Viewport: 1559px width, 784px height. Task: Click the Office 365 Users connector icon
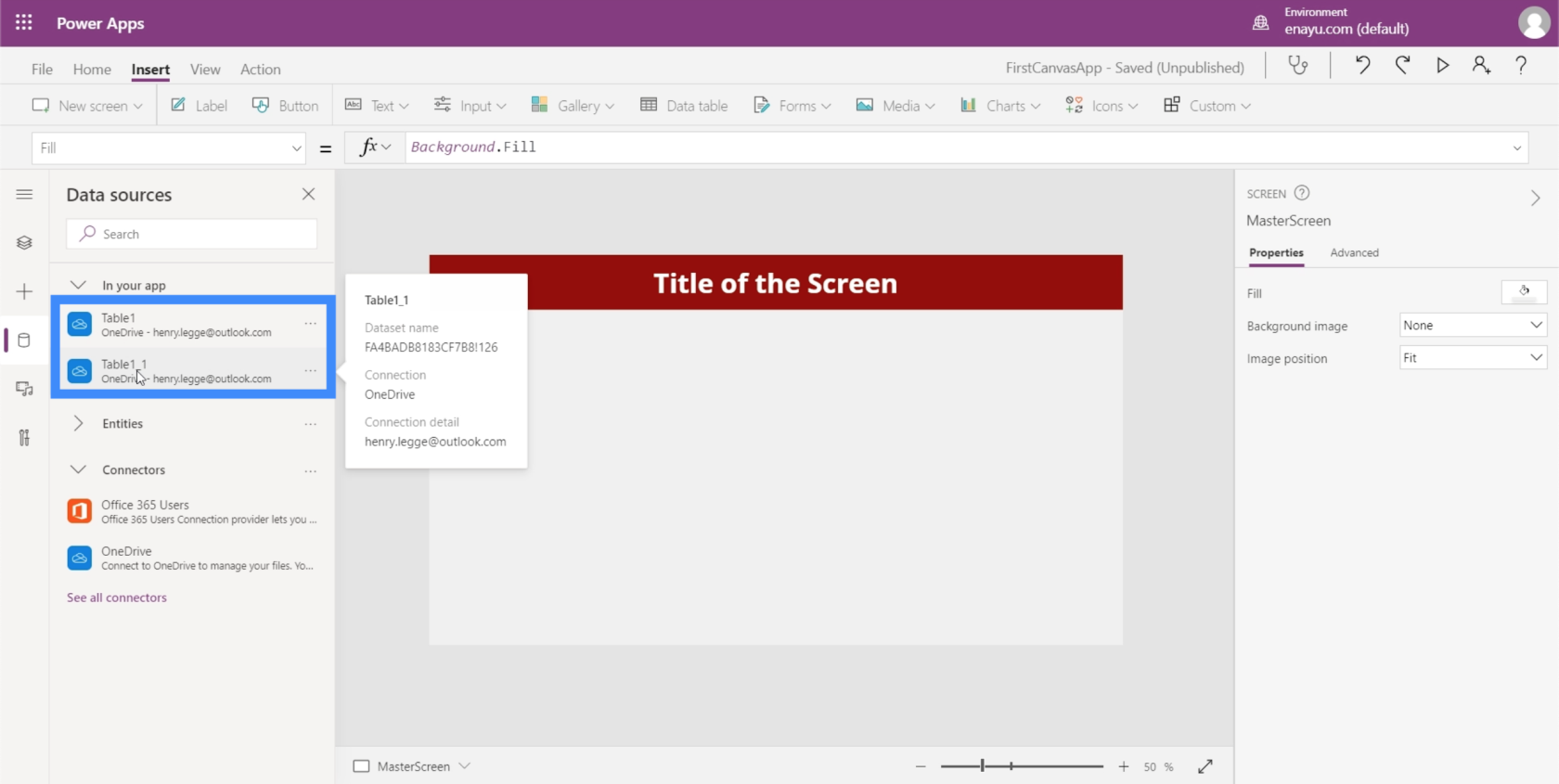[80, 511]
